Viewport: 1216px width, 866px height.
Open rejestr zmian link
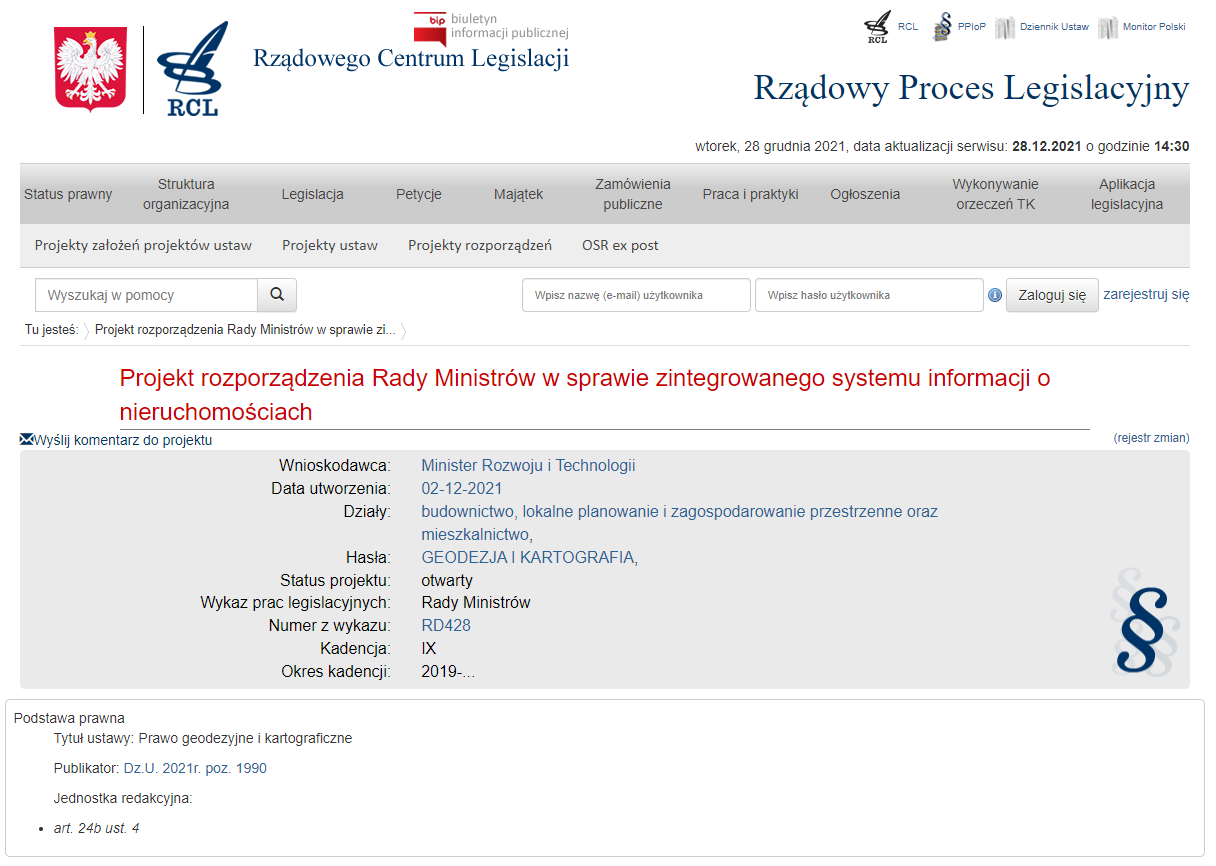1151,438
